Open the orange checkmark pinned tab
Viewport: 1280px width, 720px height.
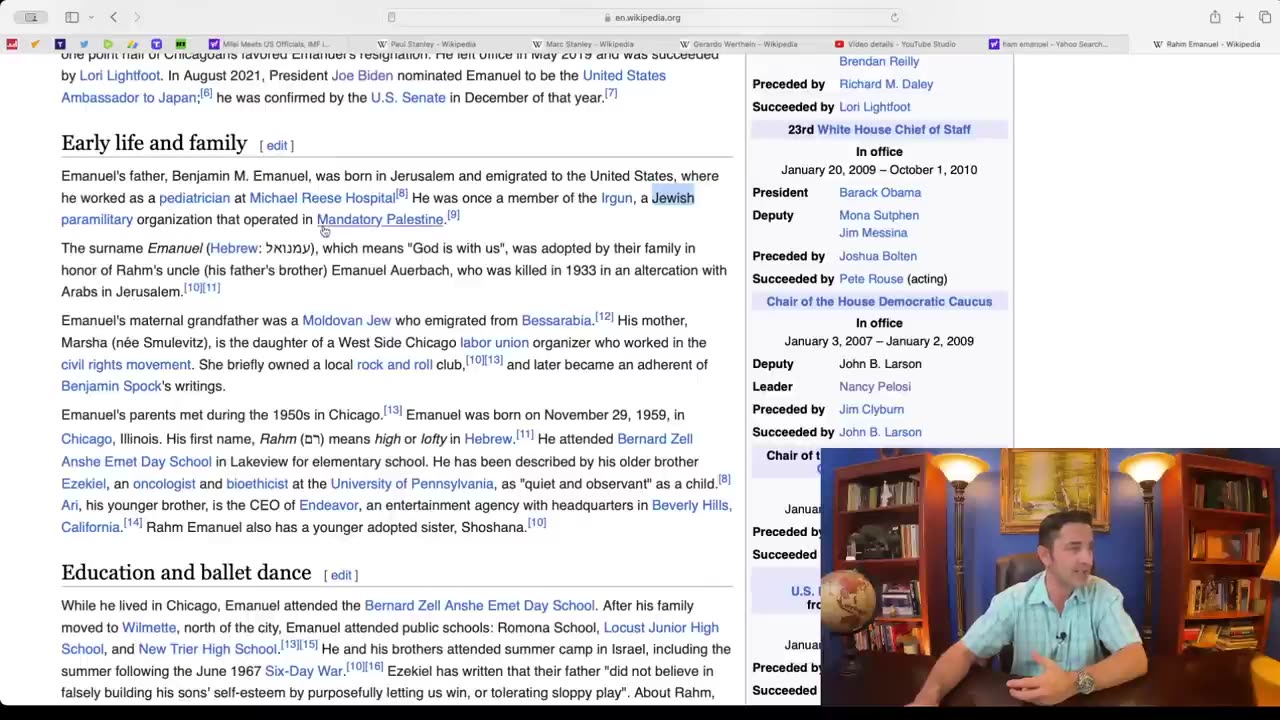click(36, 44)
